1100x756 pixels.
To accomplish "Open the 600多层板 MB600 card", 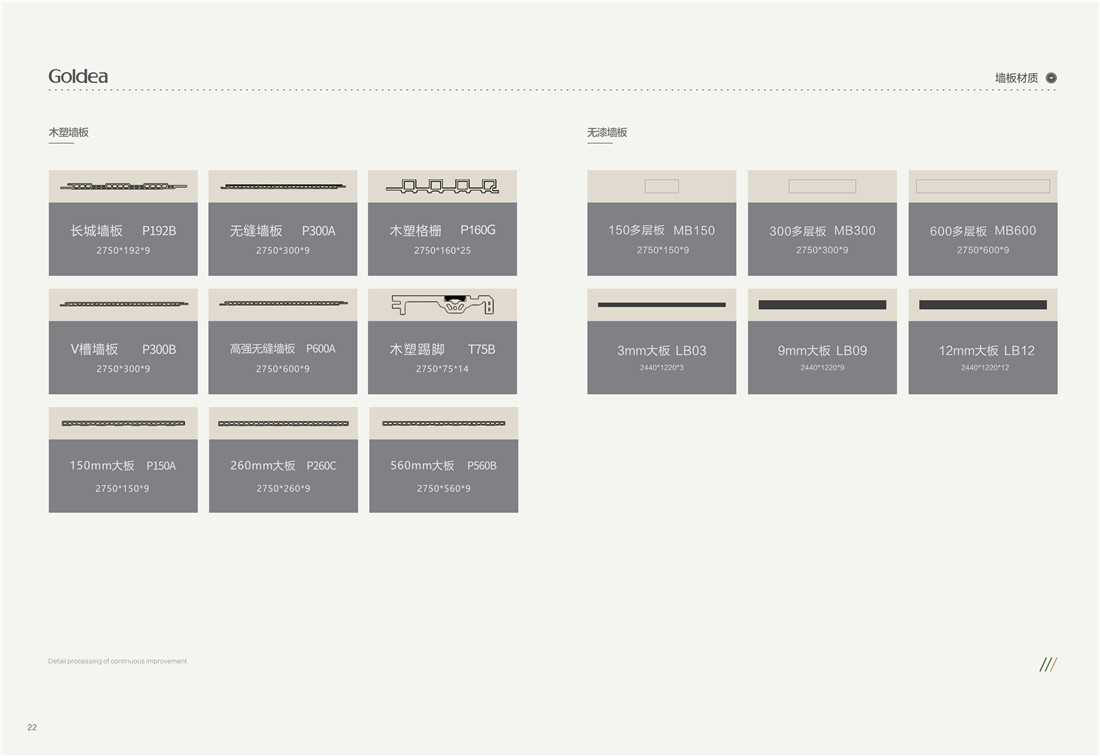I will coord(983,222).
